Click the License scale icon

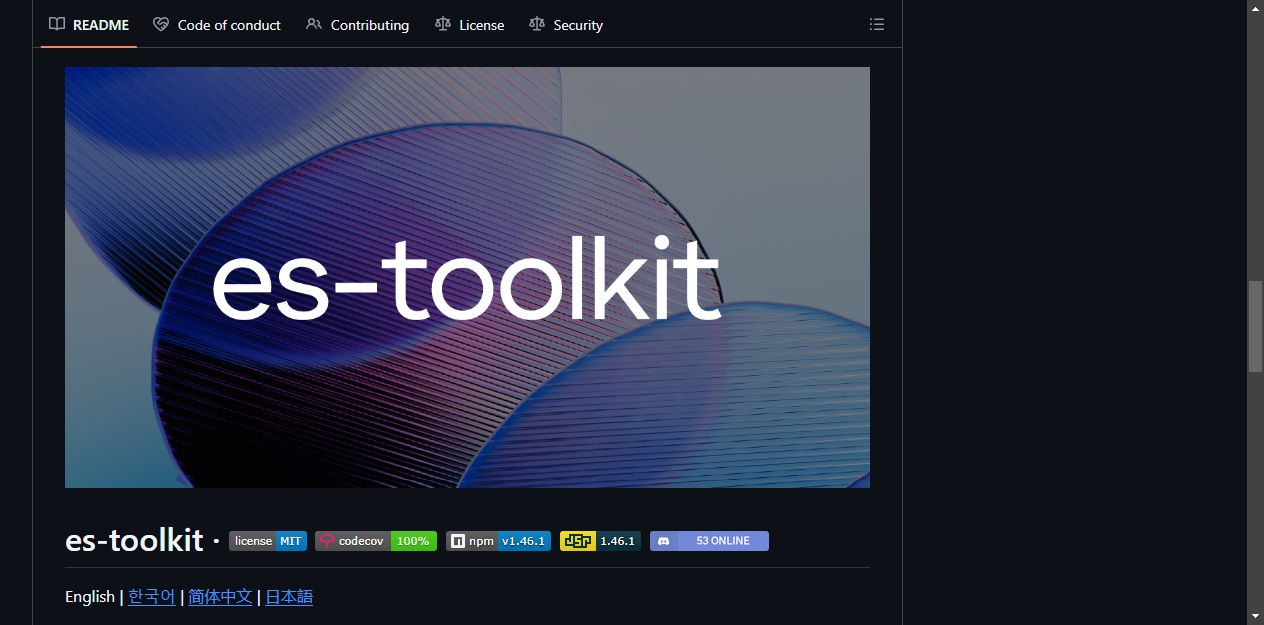point(443,24)
